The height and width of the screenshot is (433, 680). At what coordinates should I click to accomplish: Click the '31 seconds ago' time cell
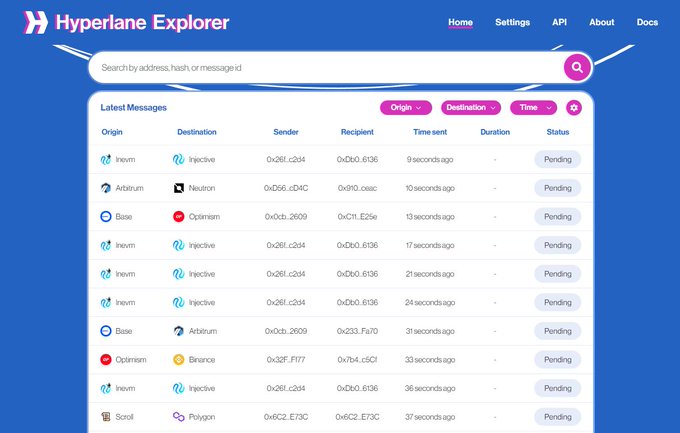pyautogui.click(x=430, y=331)
